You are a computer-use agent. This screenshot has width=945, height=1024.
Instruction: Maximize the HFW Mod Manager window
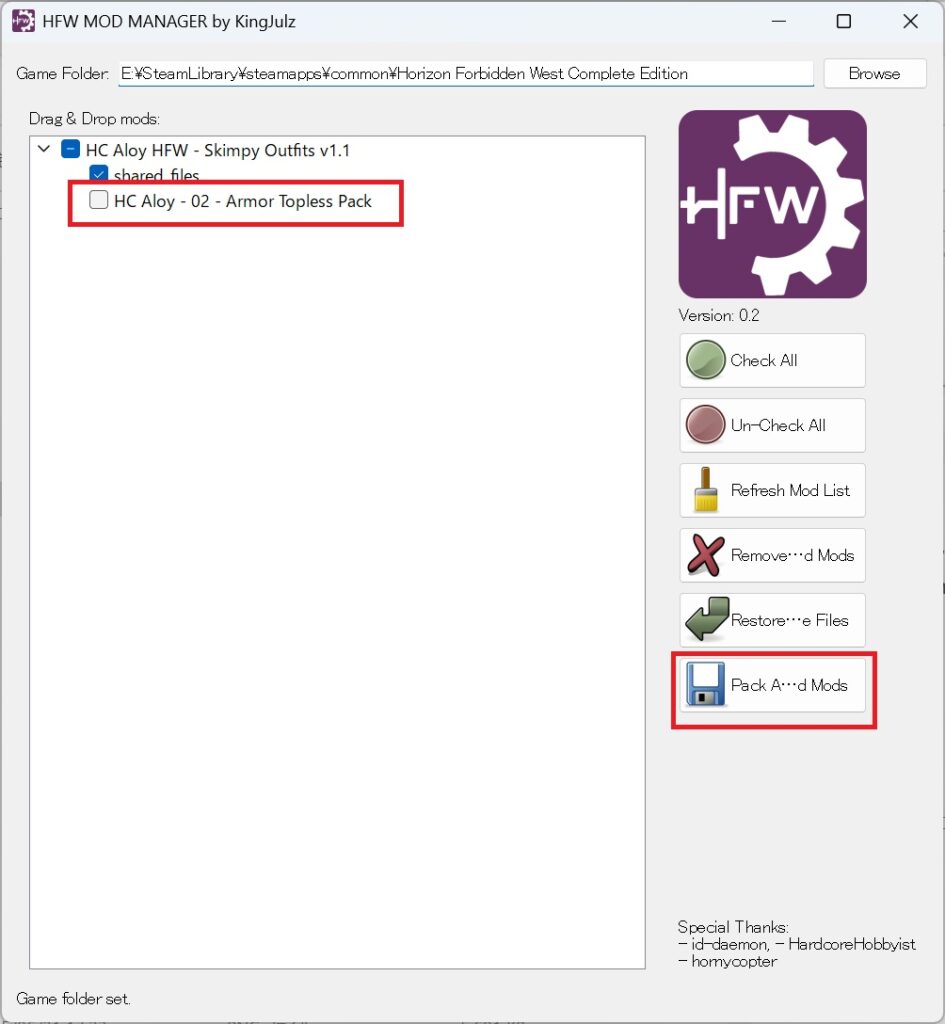pos(844,22)
